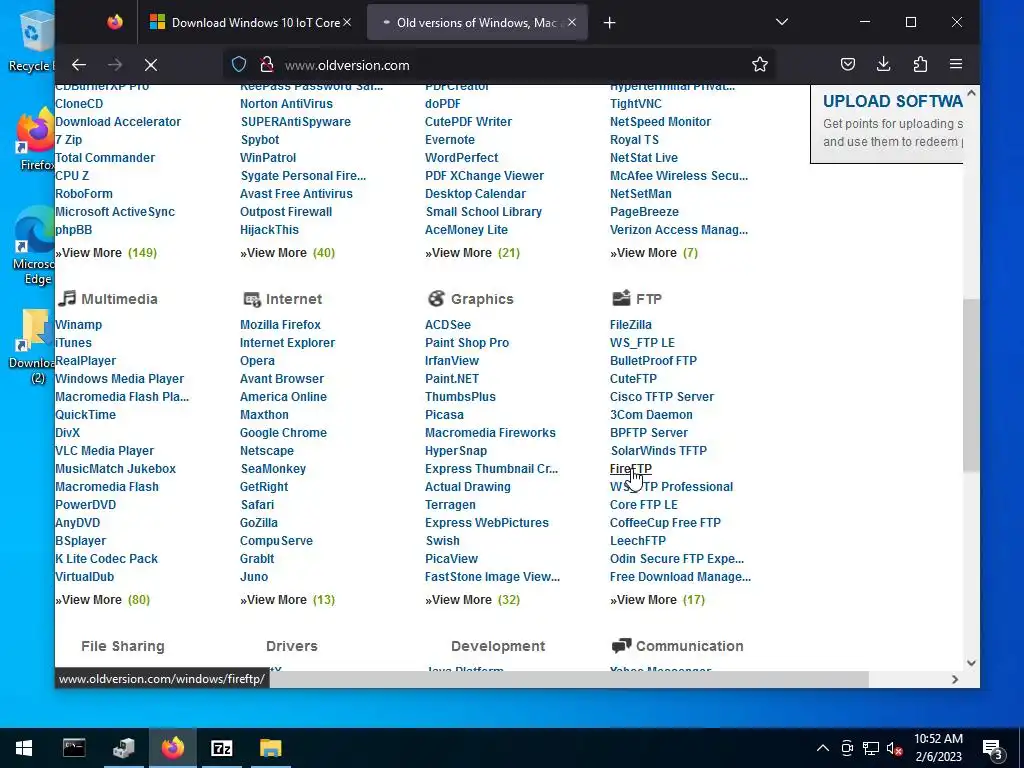Select the Microsoft Edge desktop shortcut
This screenshot has width=1024, height=768.
[33, 246]
